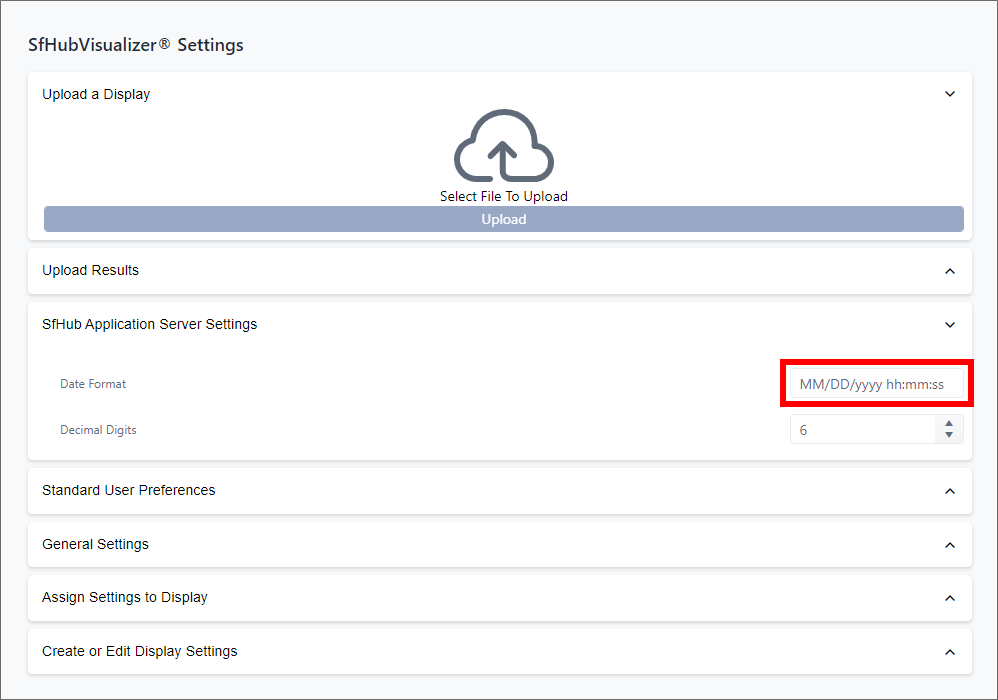
Task: Collapse SfHub Application Server Settings chevron
Action: click(950, 324)
